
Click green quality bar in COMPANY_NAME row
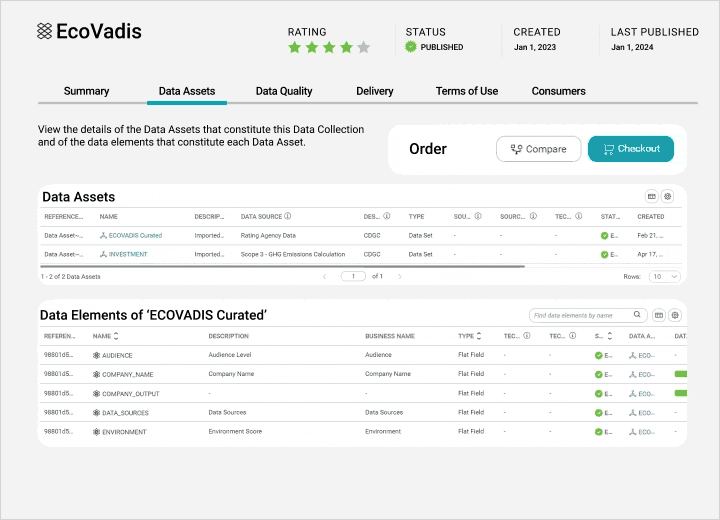pyautogui.click(x=681, y=374)
